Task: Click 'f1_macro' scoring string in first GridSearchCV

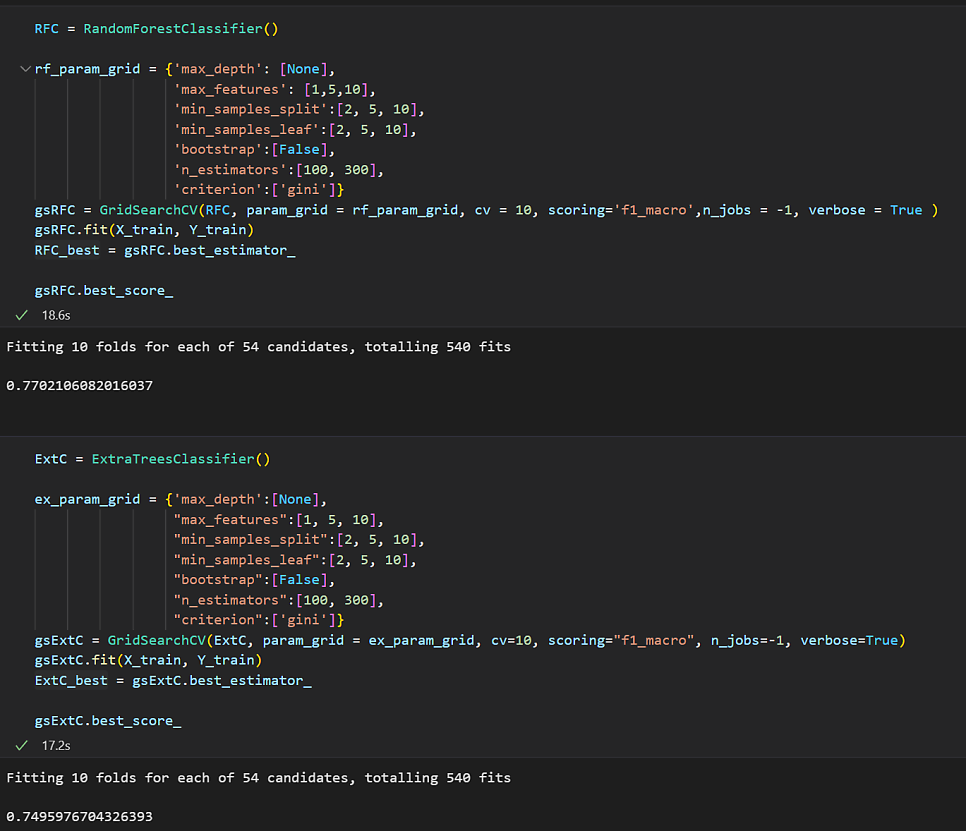Action: [654, 210]
